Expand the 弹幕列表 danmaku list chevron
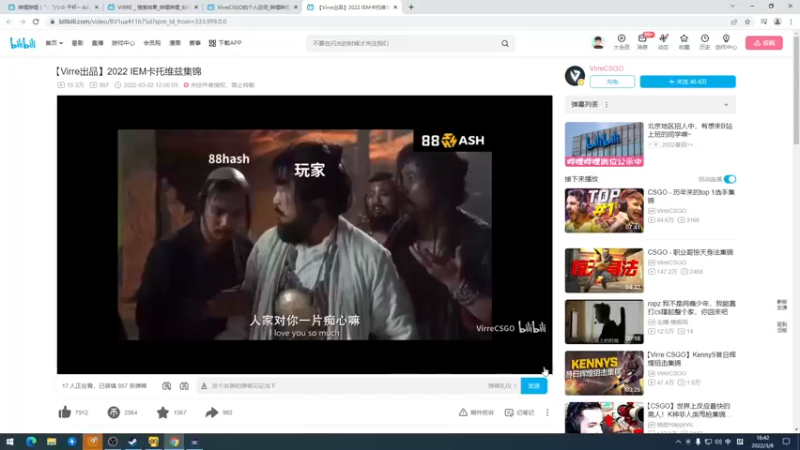The image size is (800, 450). click(726, 105)
